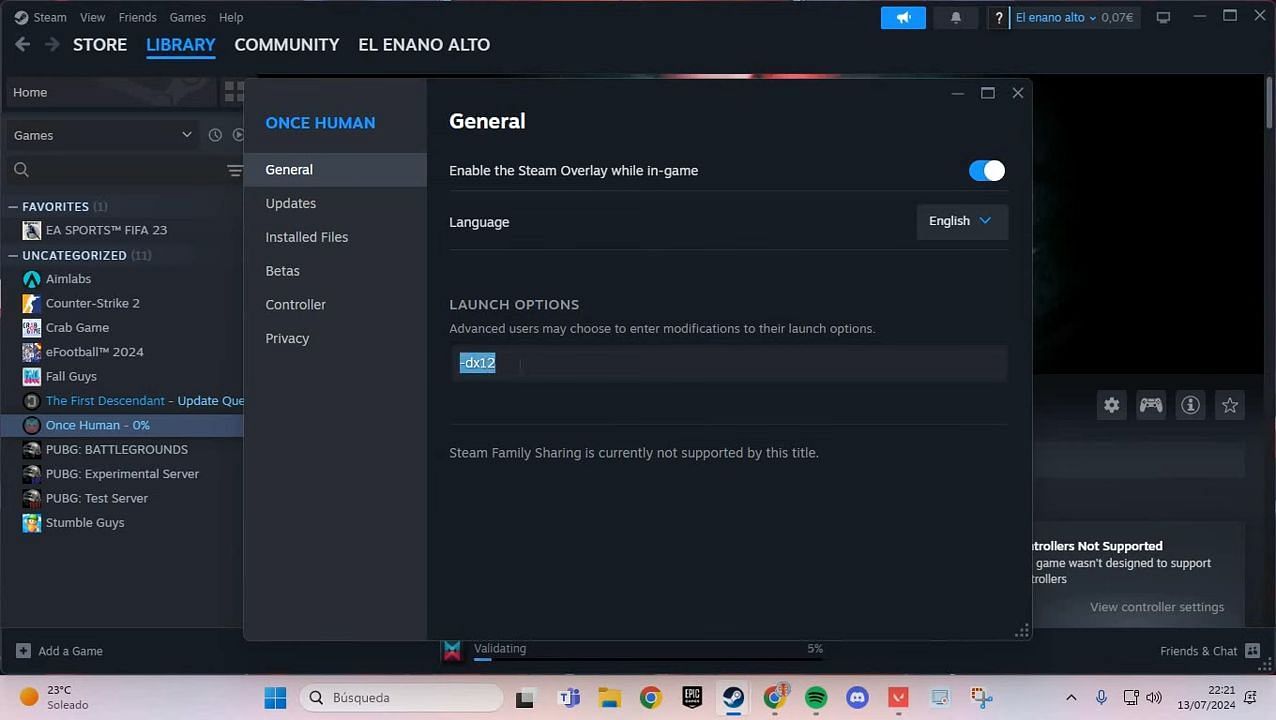Screen dimensions: 1276x720
Task: Click the launch options text field
Action: tap(728, 363)
